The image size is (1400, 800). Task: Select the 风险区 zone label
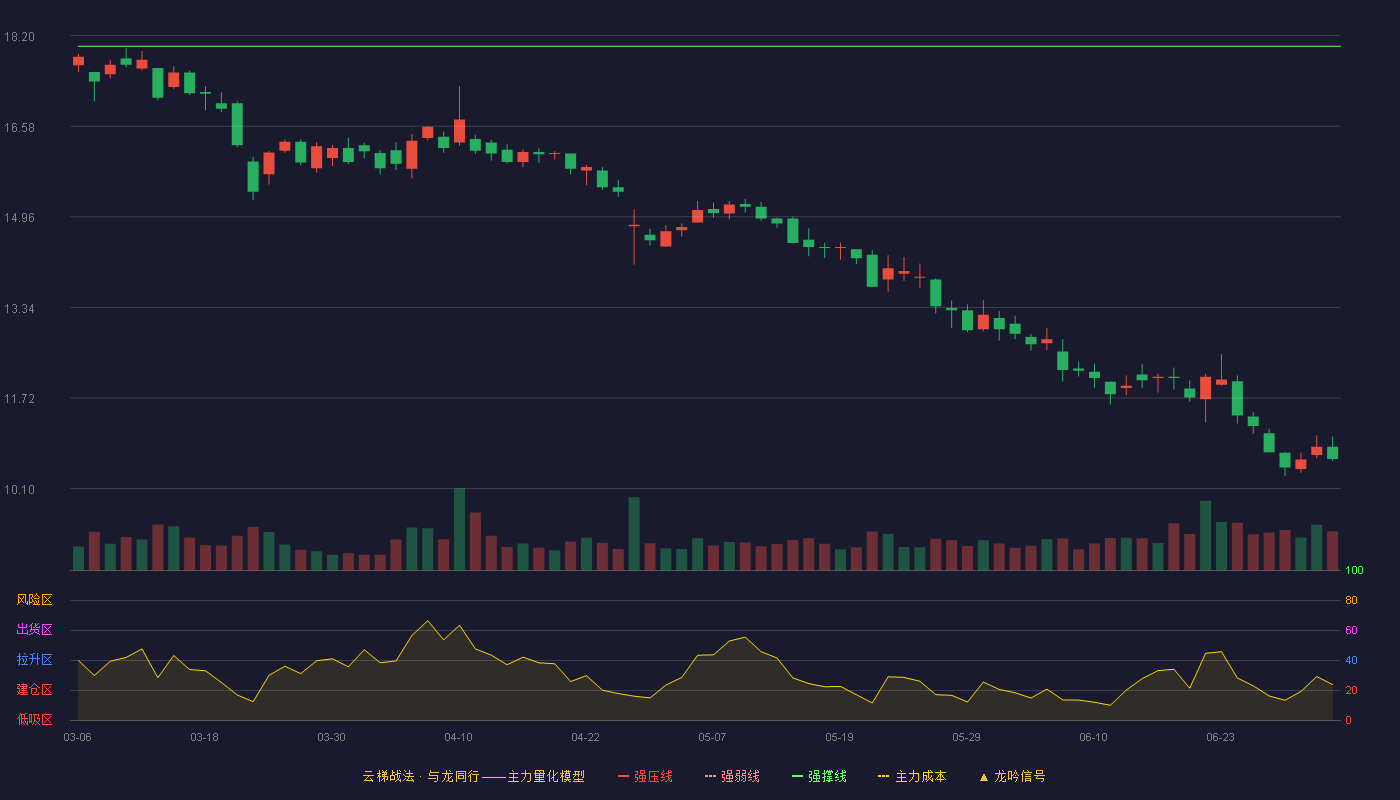(x=34, y=600)
